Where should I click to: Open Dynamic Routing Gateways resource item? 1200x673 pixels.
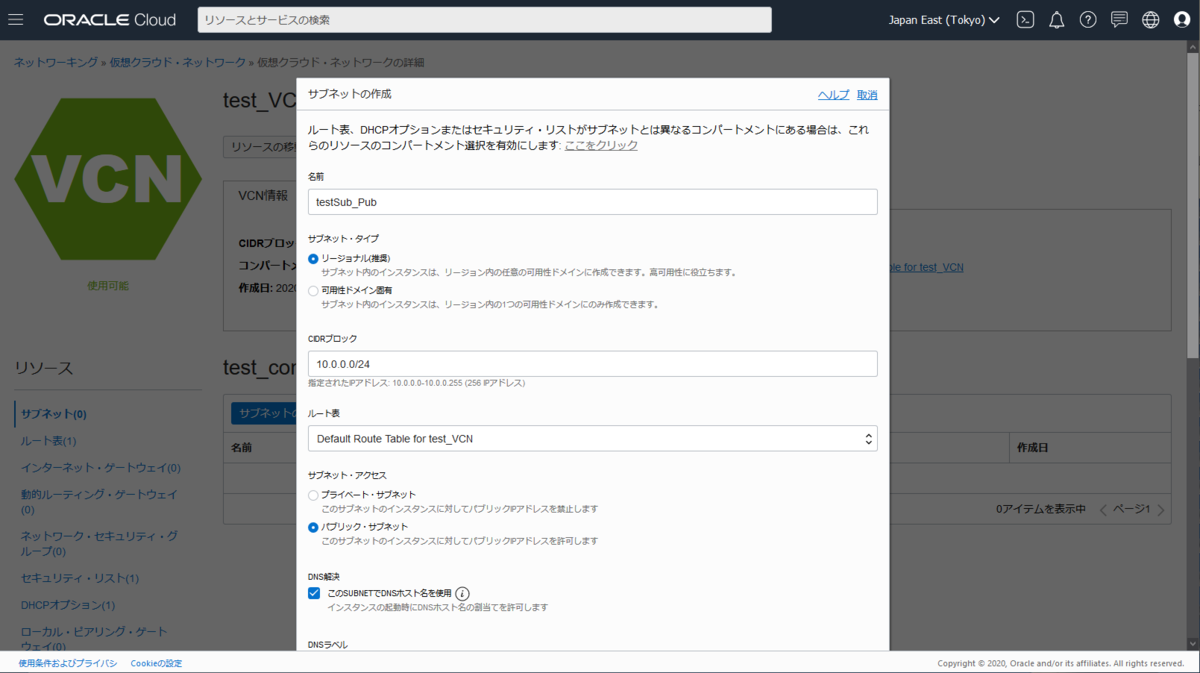pos(100,502)
